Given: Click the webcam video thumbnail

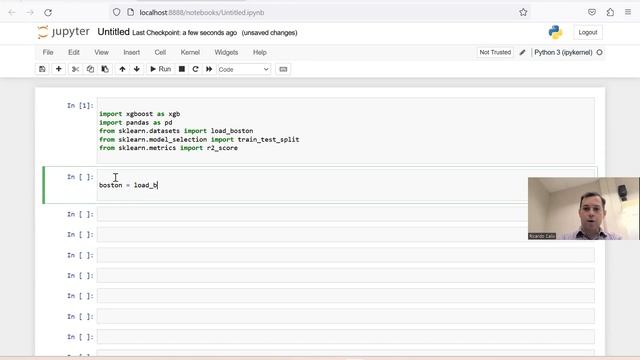Looking at the screenshot, I should [x=584, y=209].
